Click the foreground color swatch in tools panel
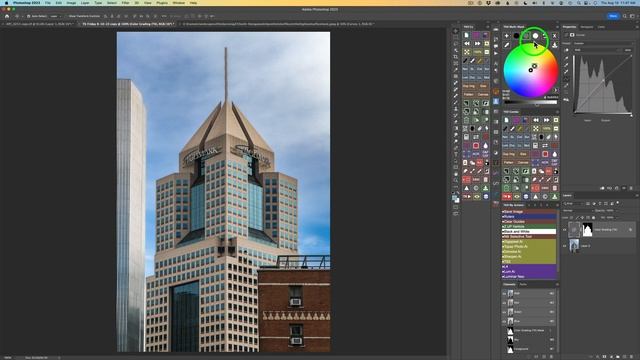Screen dimensions: 640x360 point(454,198)
